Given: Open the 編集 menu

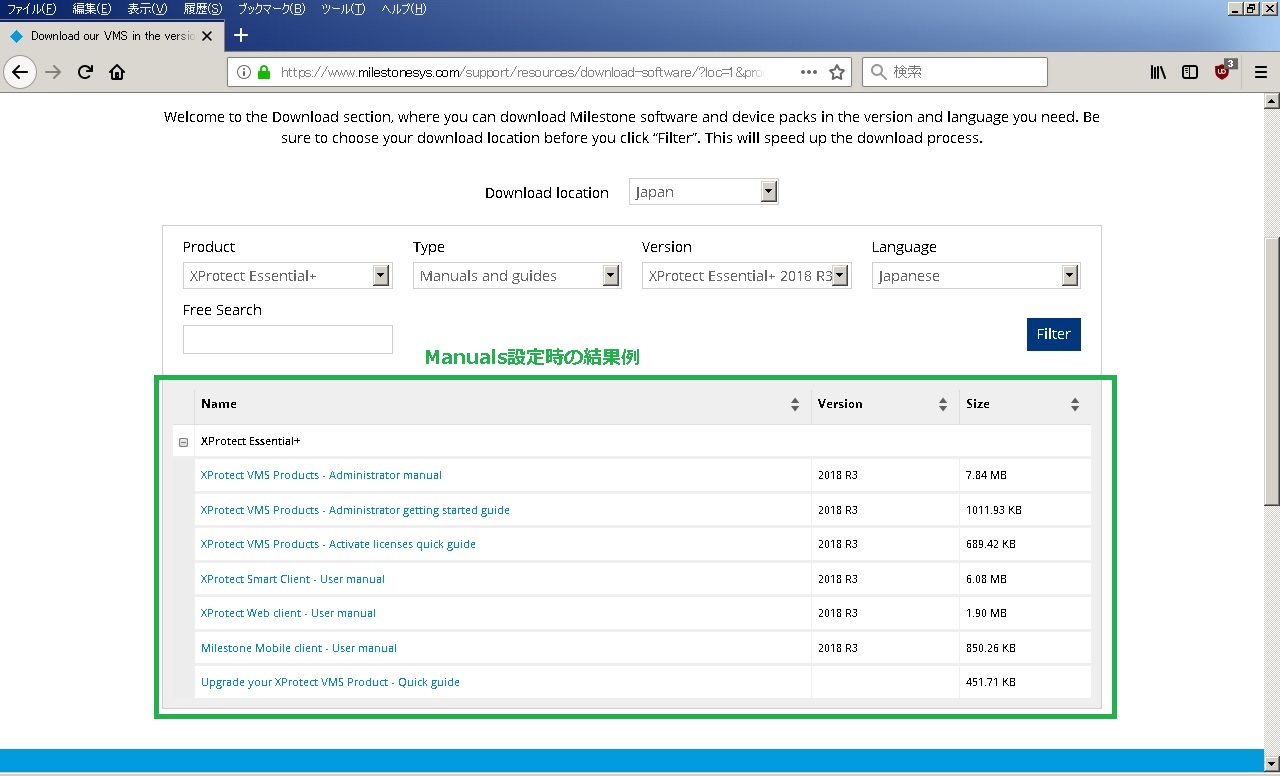Looking at the screenshot, I should click(91, 9).
